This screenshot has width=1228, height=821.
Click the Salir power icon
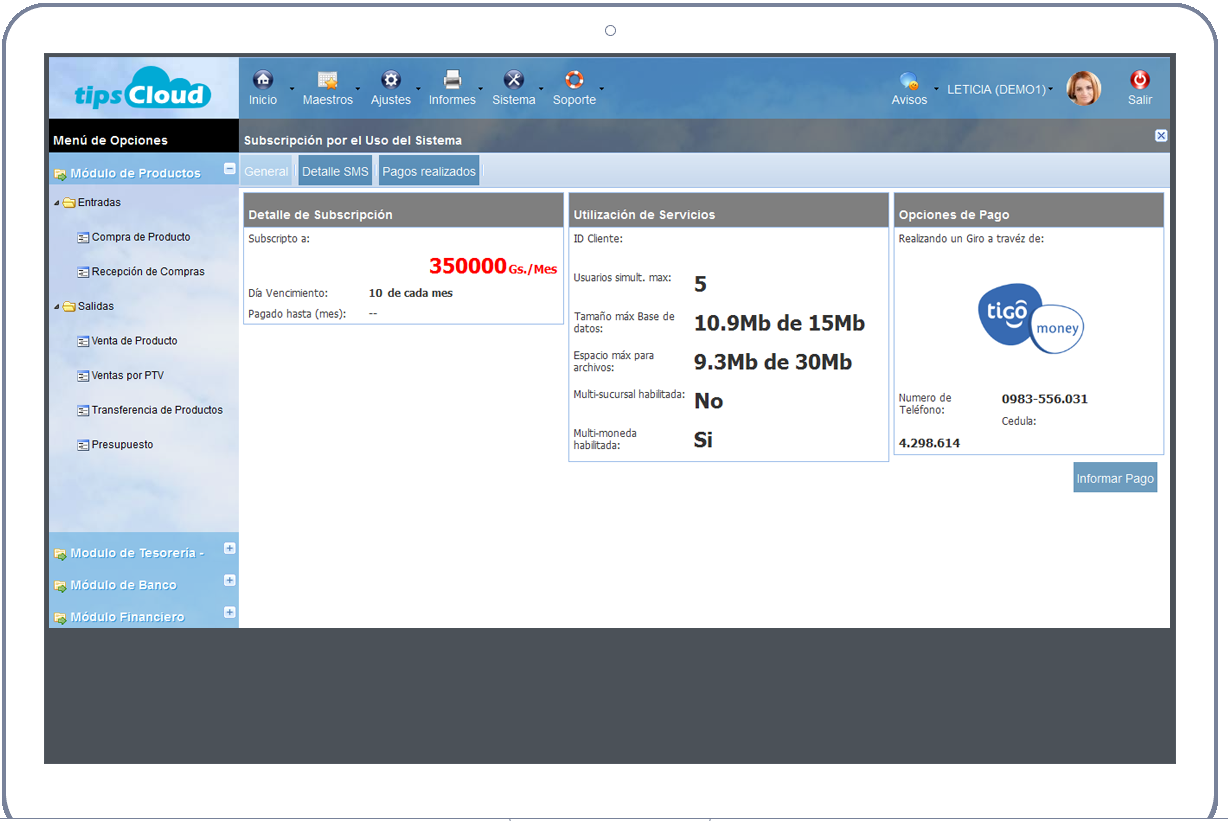(1139, 80)
